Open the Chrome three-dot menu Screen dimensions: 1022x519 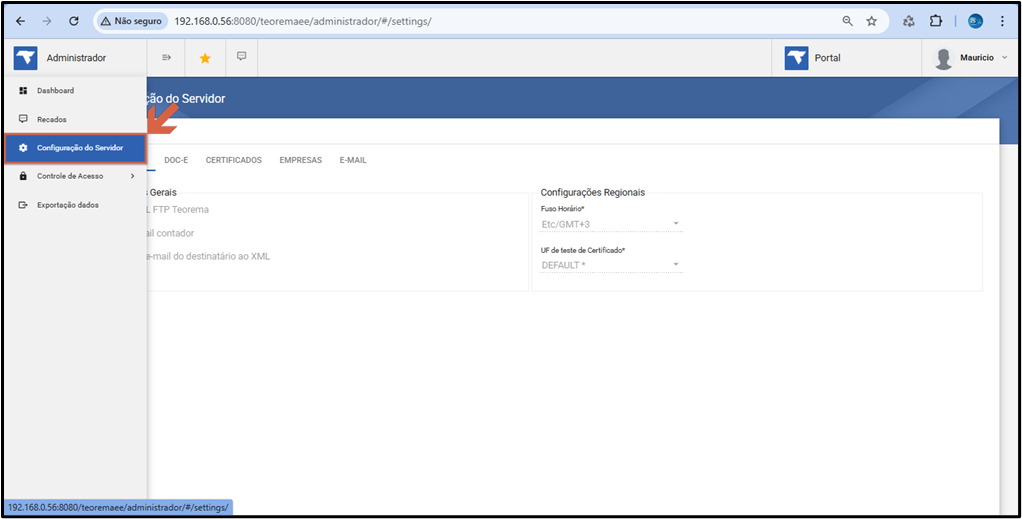click(x=1002, y=21)
